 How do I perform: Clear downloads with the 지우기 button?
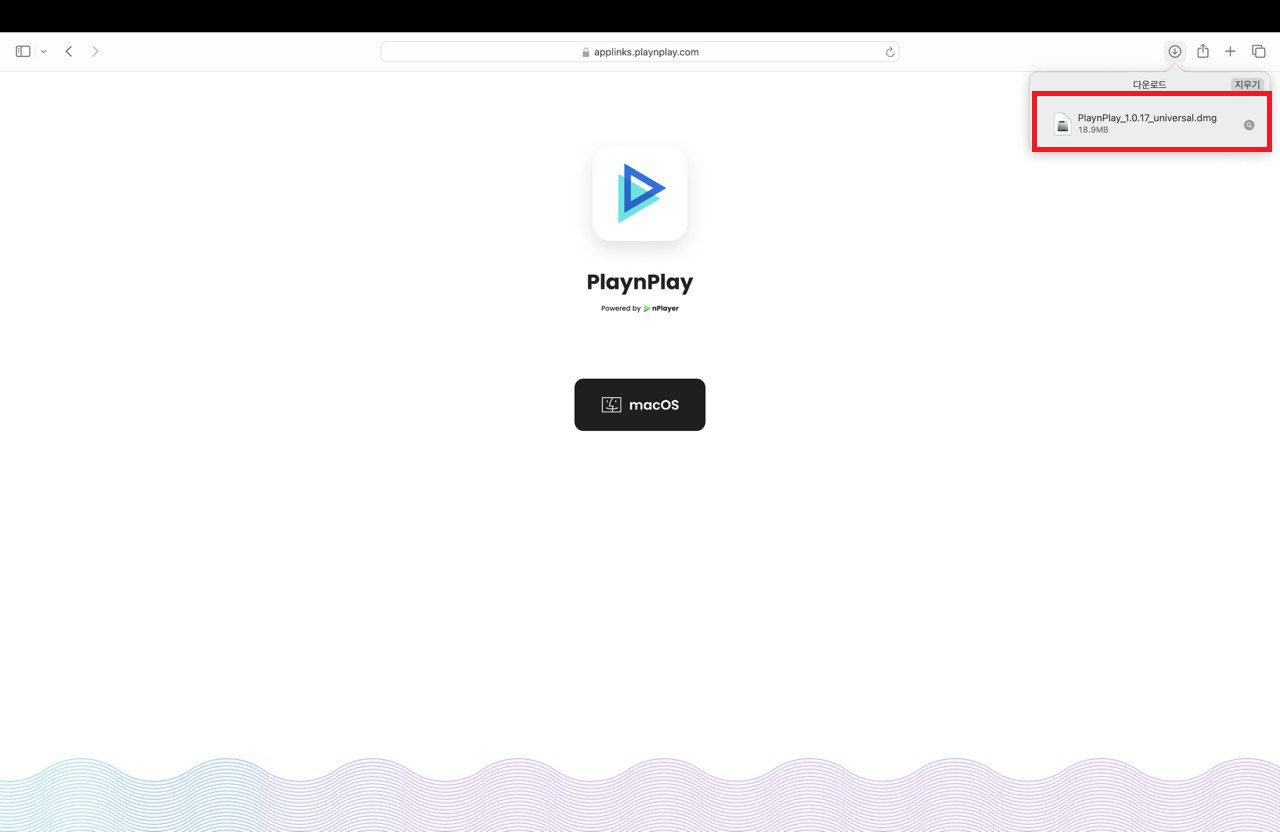[1247, 85]
